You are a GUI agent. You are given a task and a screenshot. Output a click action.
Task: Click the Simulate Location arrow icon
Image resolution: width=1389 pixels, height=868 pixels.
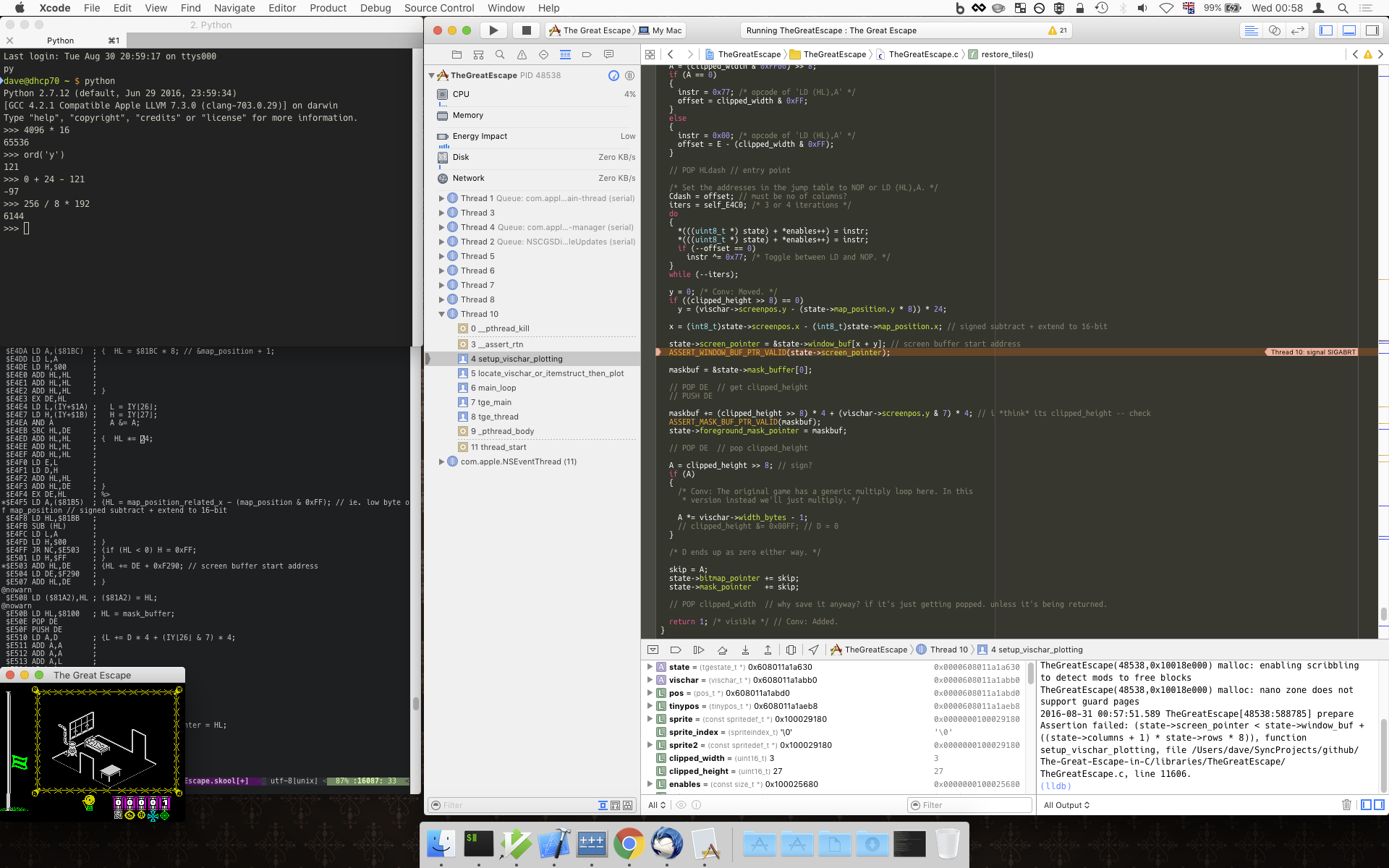(x=814, y=650)
